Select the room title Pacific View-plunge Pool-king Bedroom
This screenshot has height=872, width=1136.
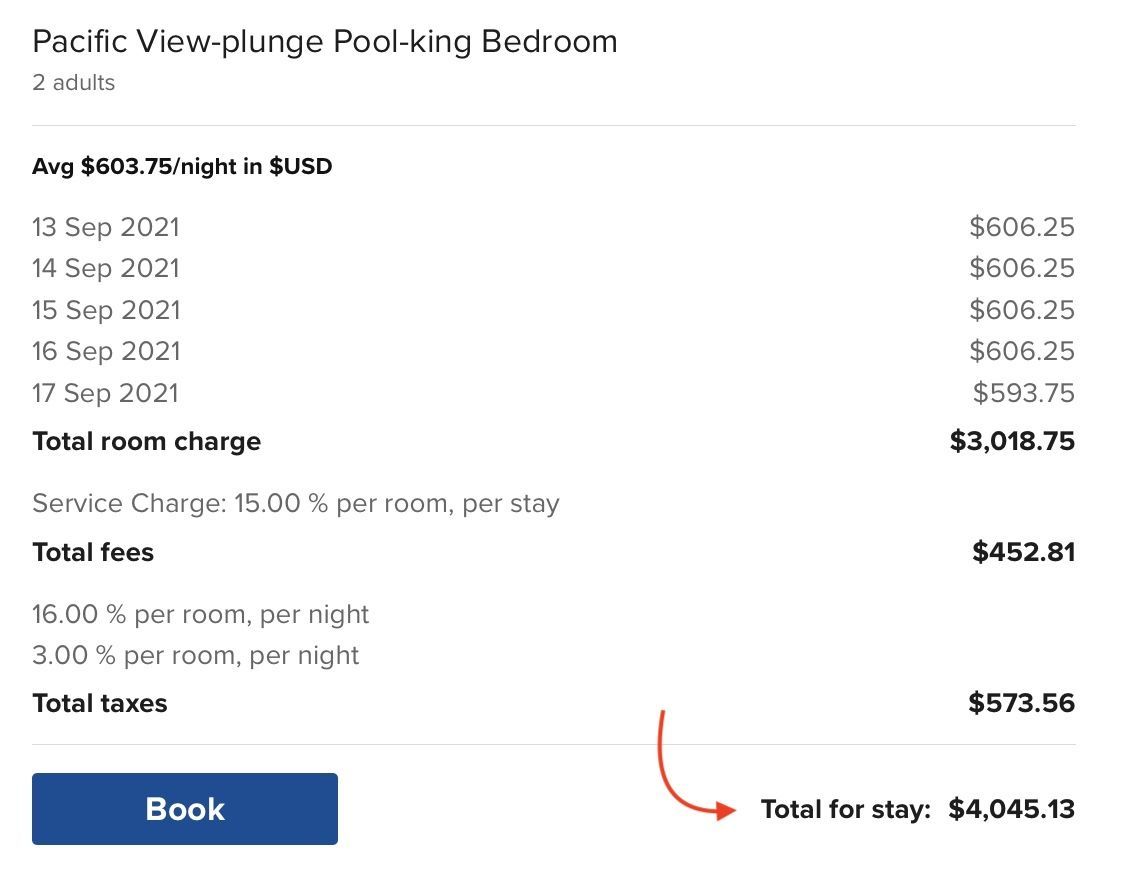tap(325, 43)
